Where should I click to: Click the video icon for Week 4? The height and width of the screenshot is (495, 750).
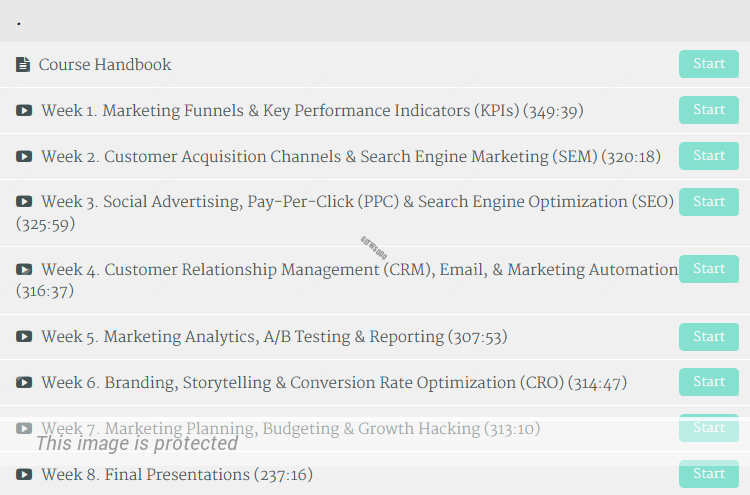click(x=24, y=270)
